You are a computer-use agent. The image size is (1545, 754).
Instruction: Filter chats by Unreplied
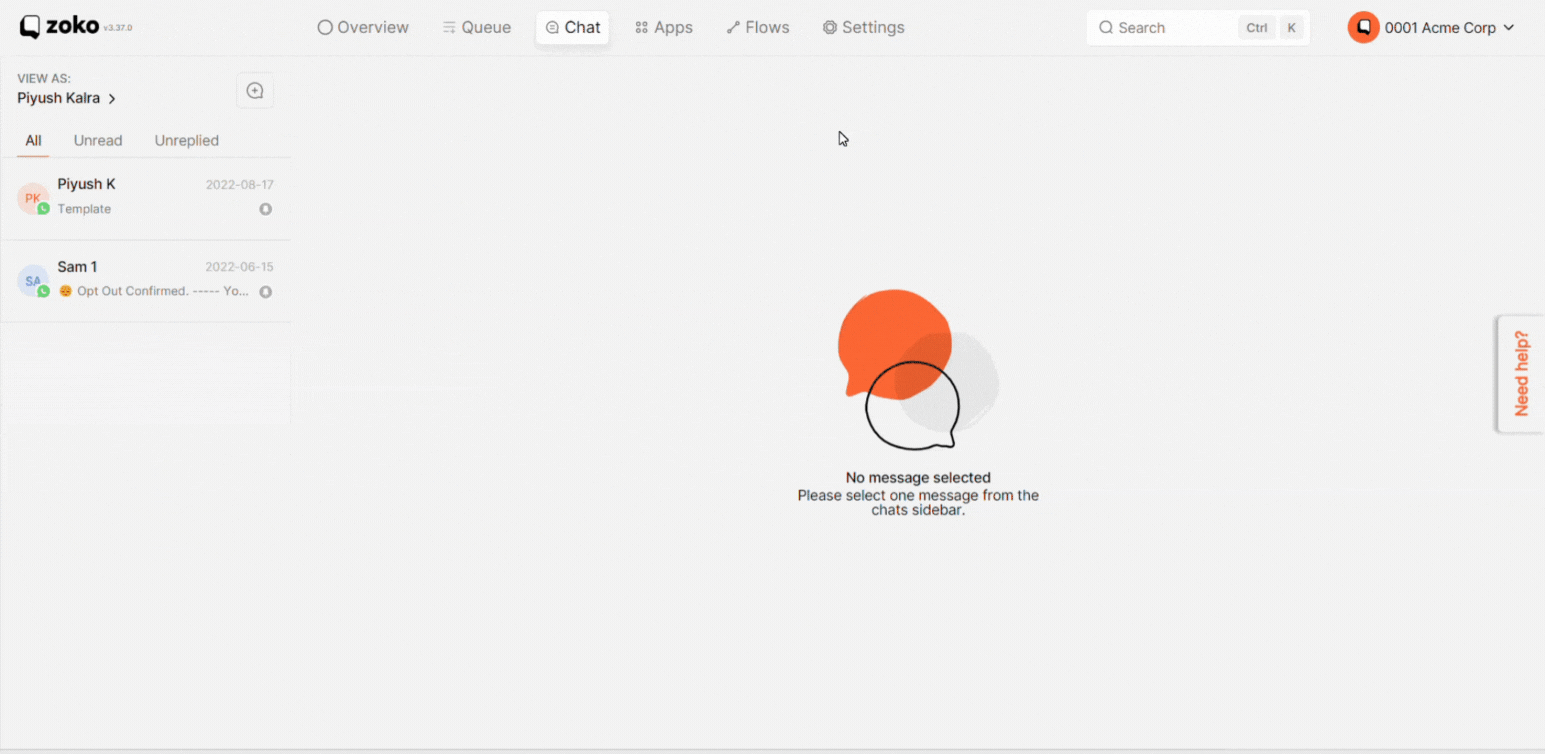[187, 141]
